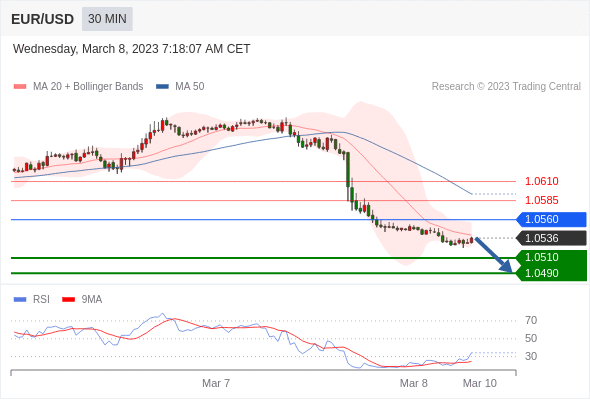This screenshot has width=590, height=400.
Task: Click the MA 50 legend label
Action: 190,87
